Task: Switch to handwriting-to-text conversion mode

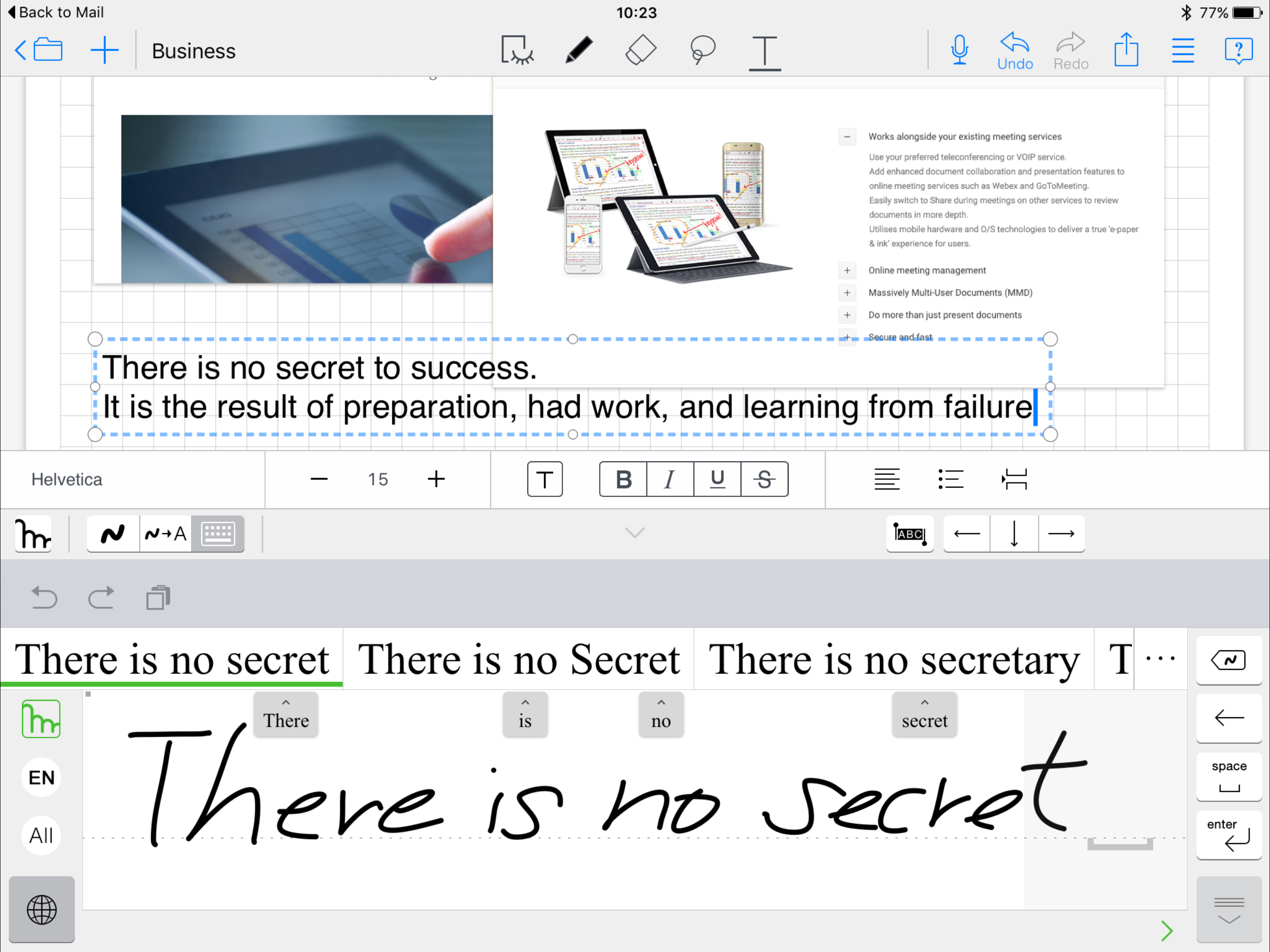Action: tap(165, 534)
